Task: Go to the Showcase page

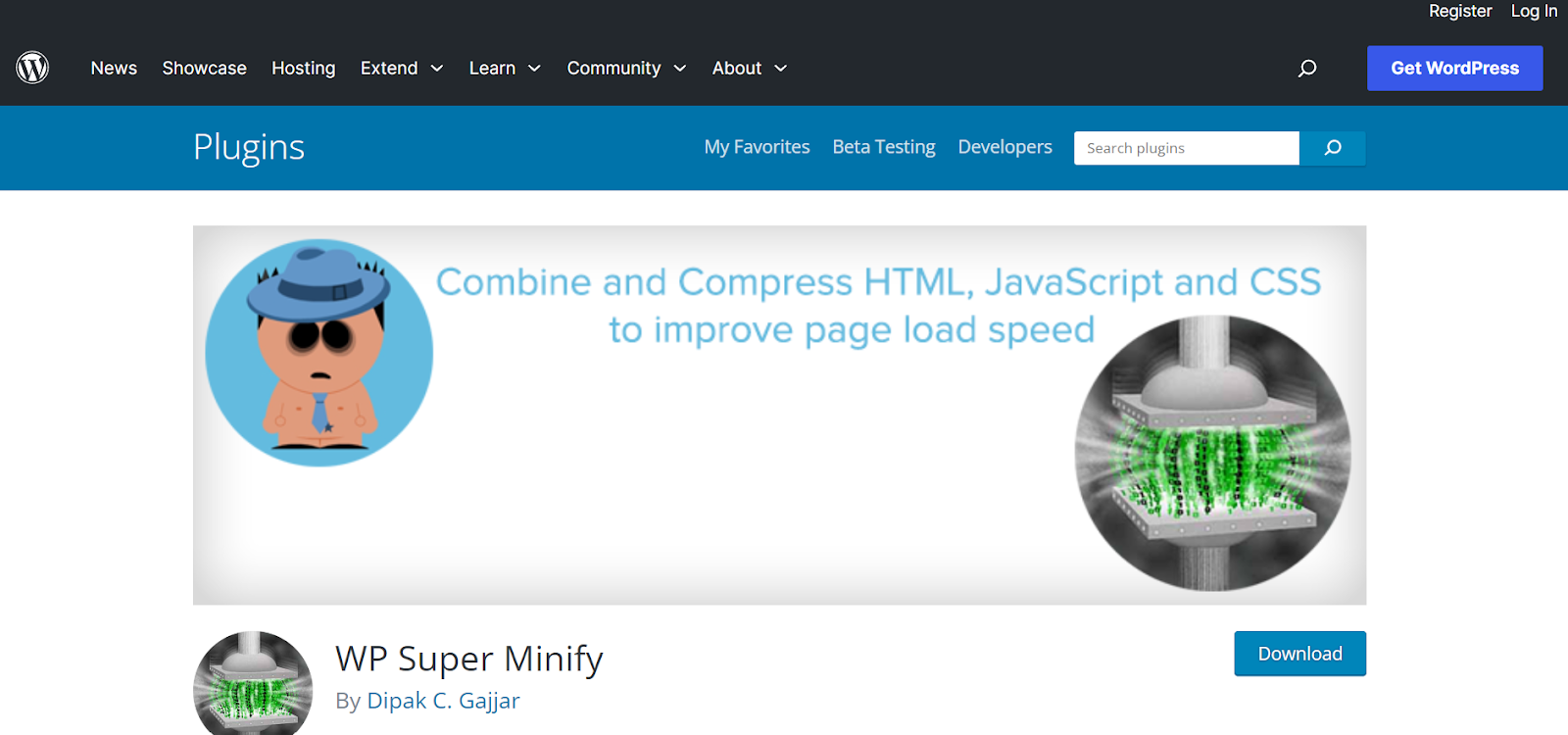Action: point(204,69)
